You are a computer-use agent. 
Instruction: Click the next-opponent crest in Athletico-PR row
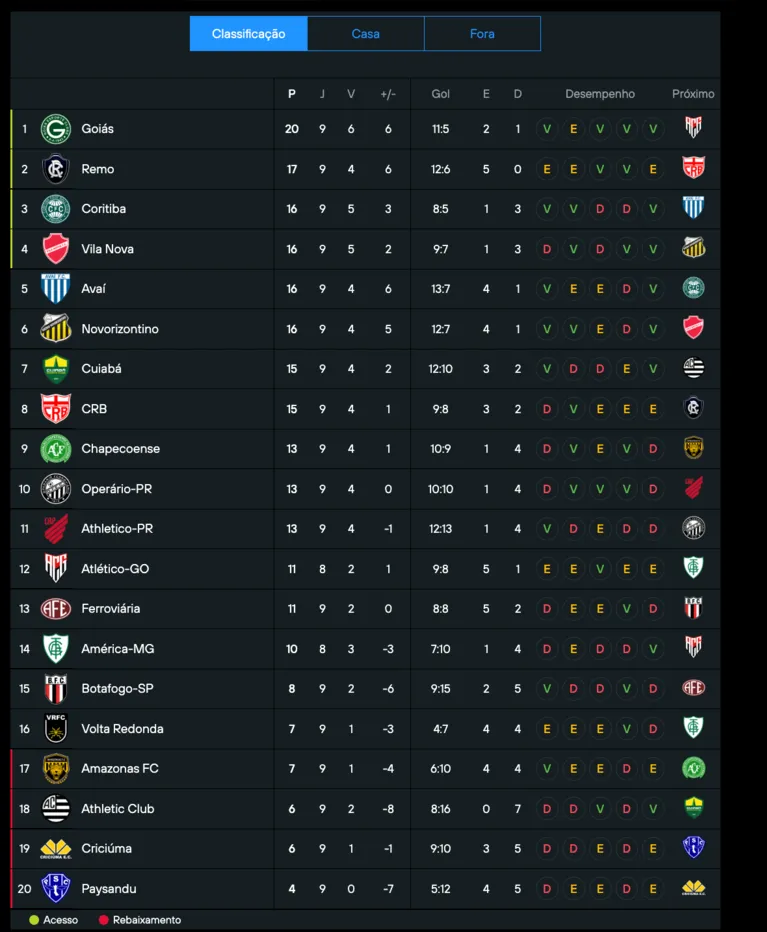[693, 529]
